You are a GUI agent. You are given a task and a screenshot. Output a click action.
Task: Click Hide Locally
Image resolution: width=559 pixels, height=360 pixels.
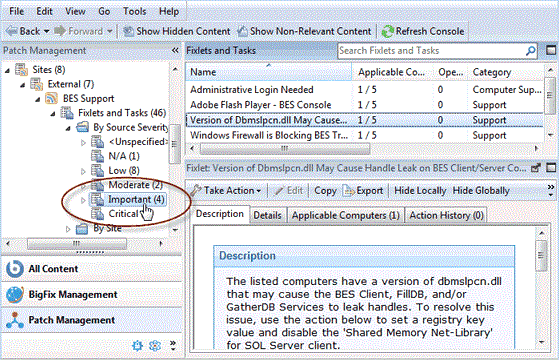420,191
